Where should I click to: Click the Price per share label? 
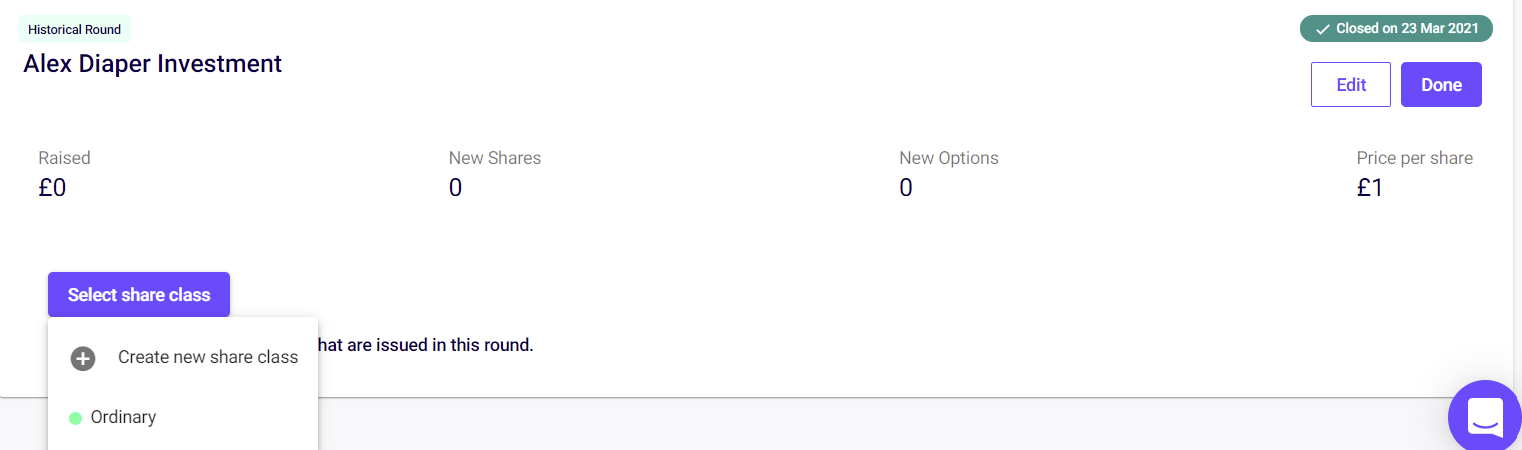coord(1414,158)
